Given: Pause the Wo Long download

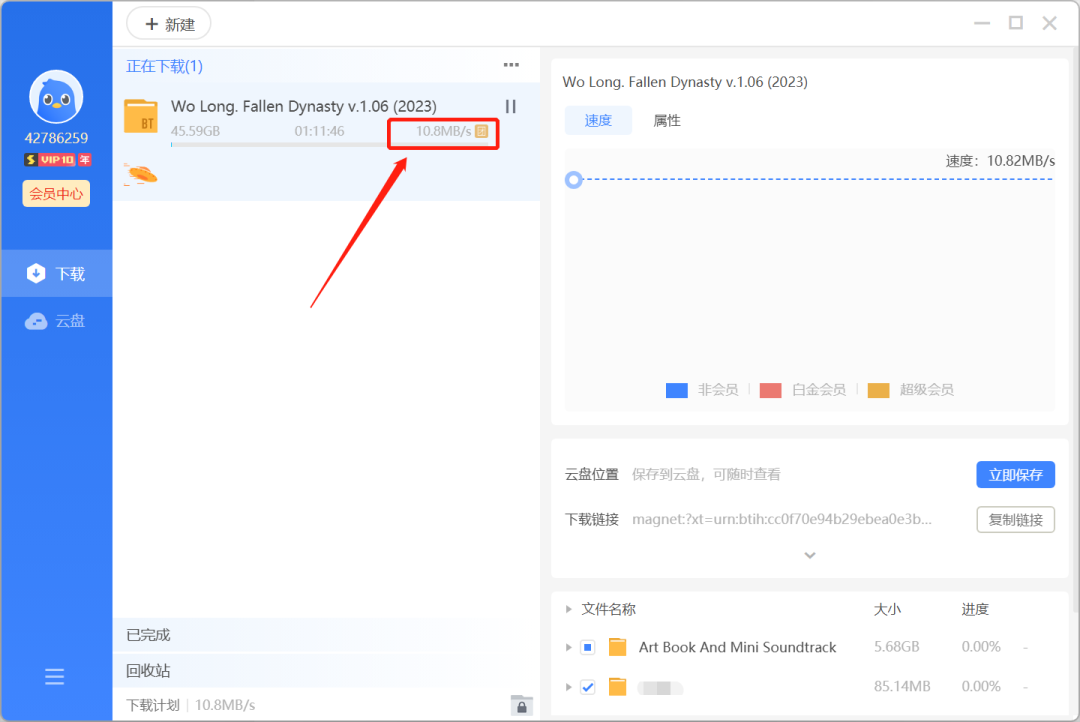Looking at the screenshot, I should click(510, 106).
